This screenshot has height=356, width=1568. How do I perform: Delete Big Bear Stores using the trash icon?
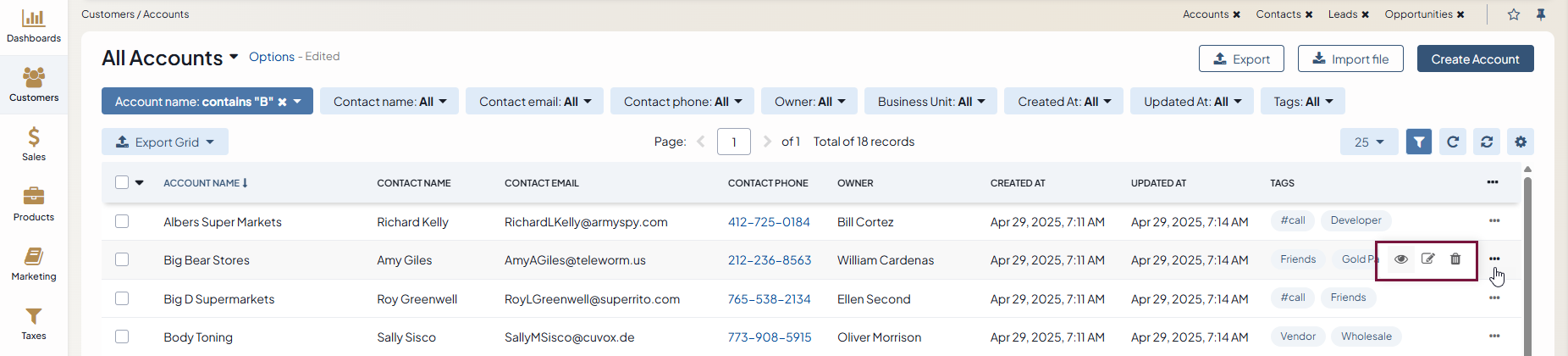pos(1455,259)
